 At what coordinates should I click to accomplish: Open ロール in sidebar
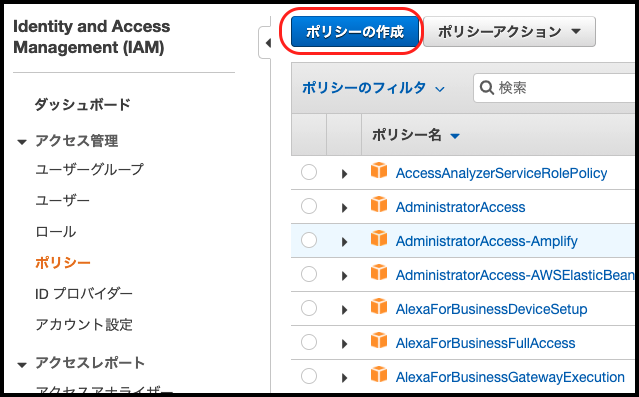click(56, 232)
